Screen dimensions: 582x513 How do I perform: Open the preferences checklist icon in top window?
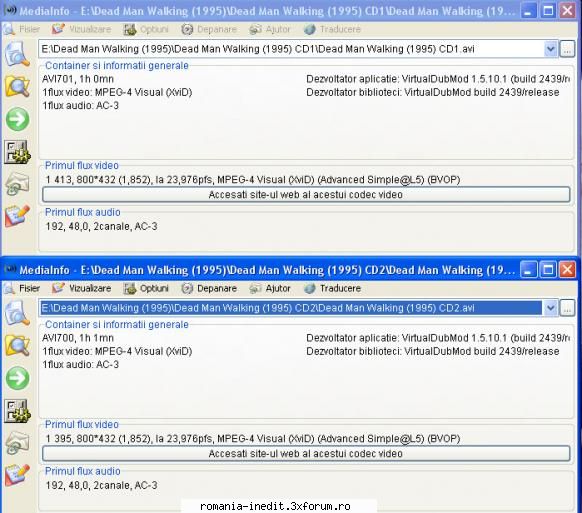(x=17, y=152)
